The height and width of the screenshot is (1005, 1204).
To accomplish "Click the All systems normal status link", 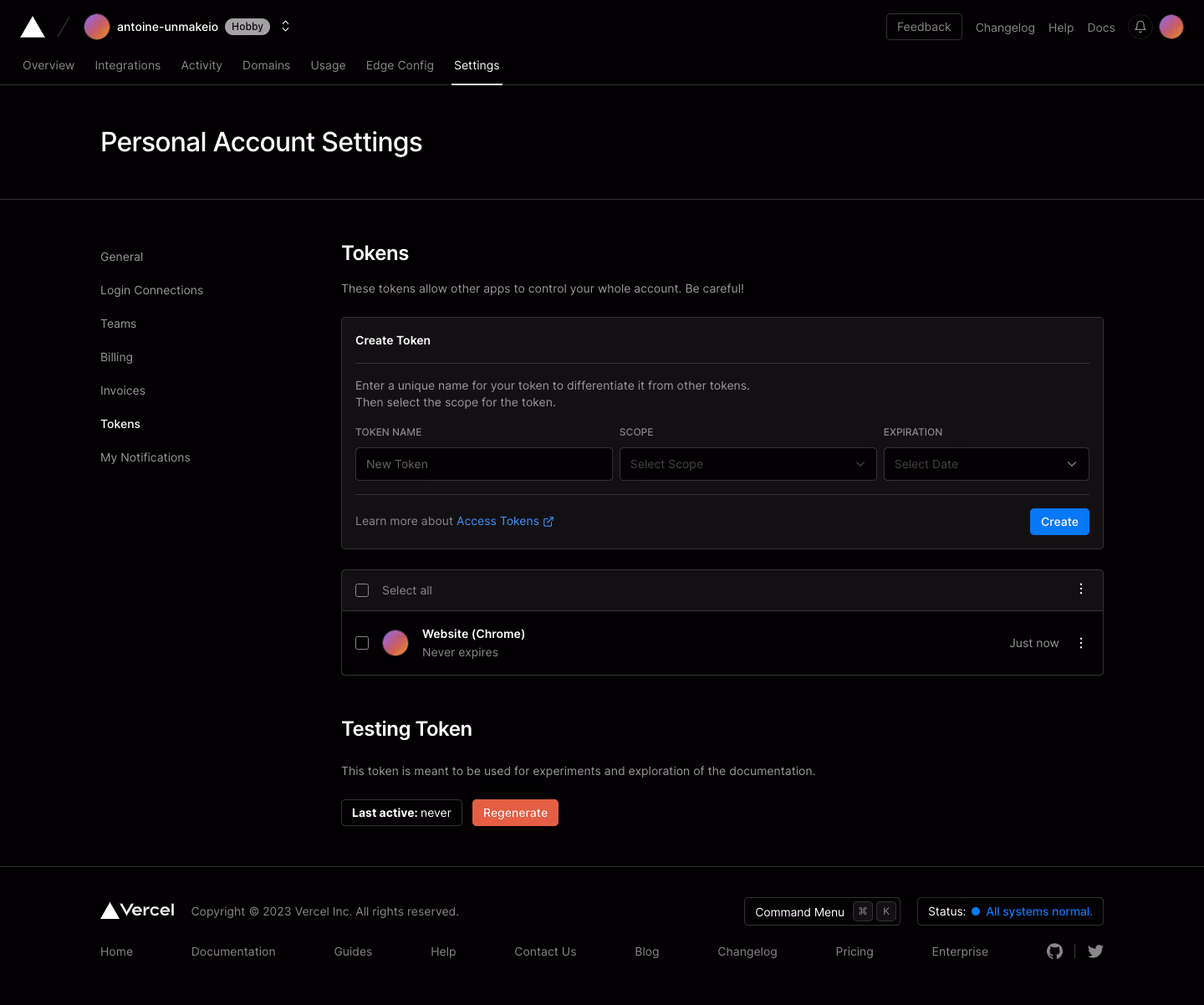I will pyautogui.click(x=1038, y=911).
